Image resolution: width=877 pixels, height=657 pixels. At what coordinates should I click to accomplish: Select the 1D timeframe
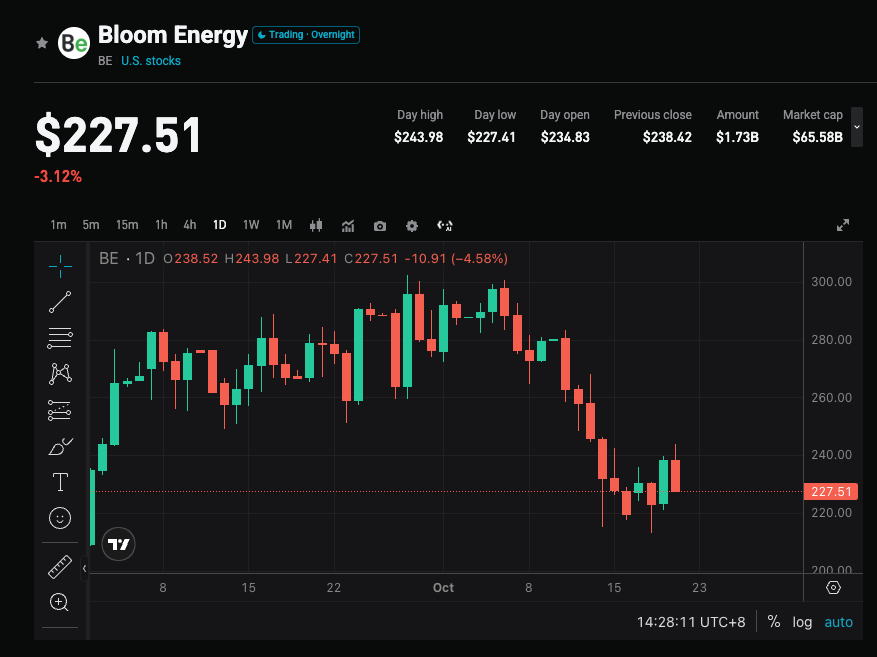[219, 225]
